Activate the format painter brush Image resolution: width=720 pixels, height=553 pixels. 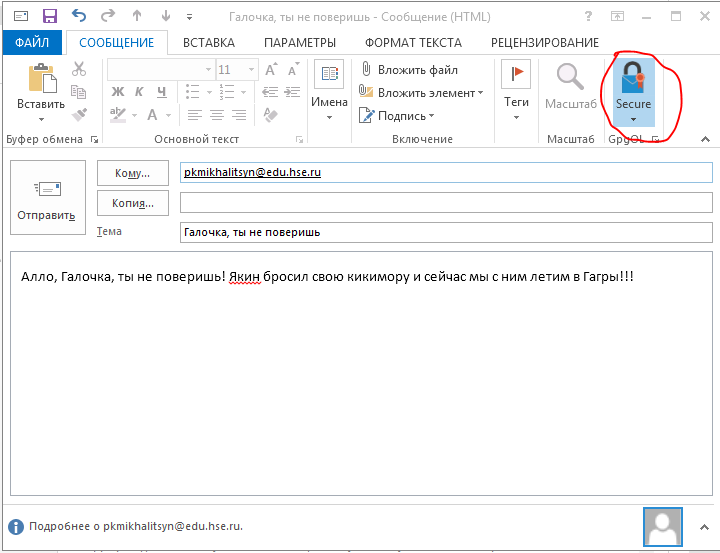pos(79,114)
